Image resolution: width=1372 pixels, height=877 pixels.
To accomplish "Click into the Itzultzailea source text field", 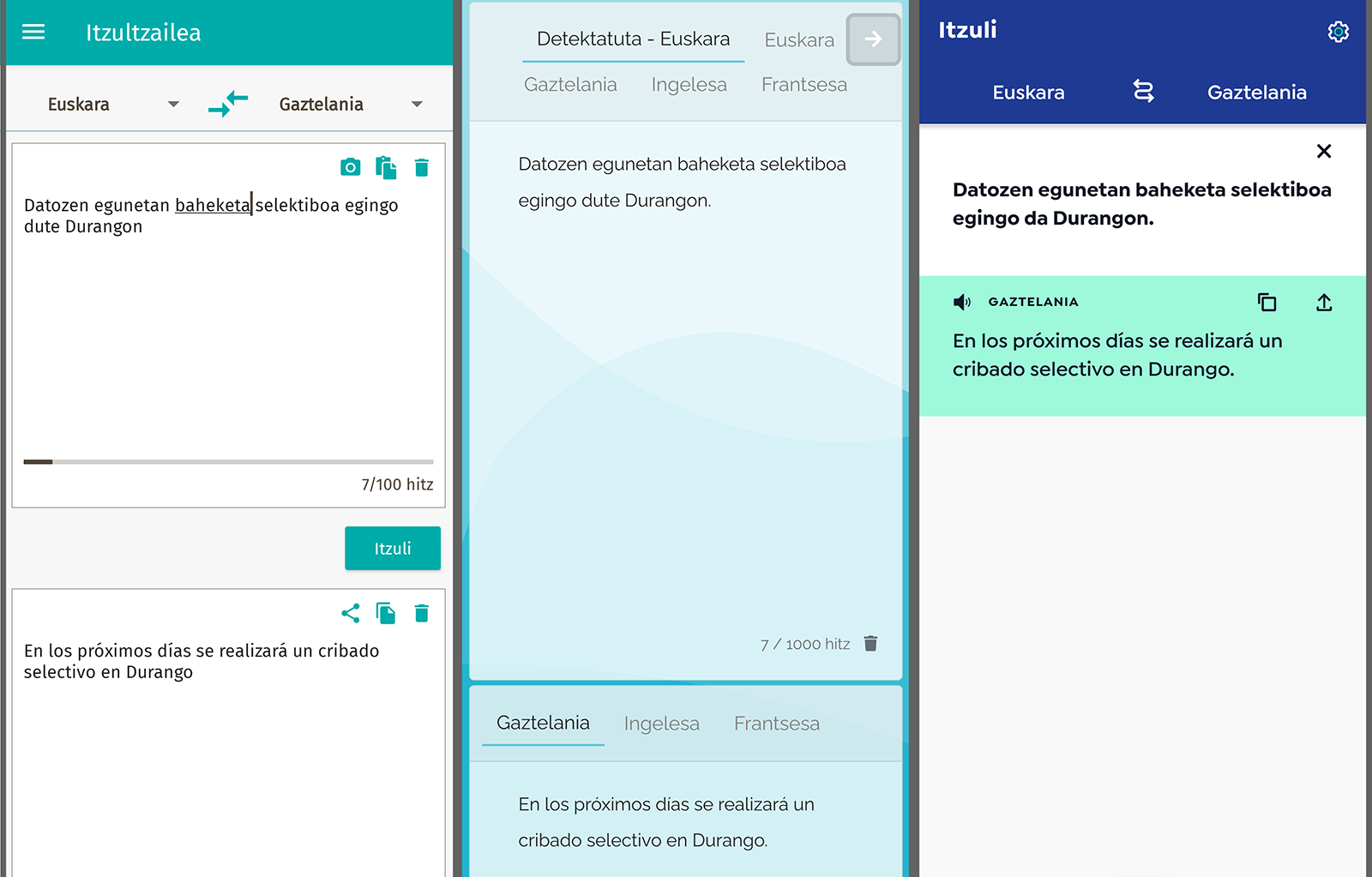I will (228, 326).
